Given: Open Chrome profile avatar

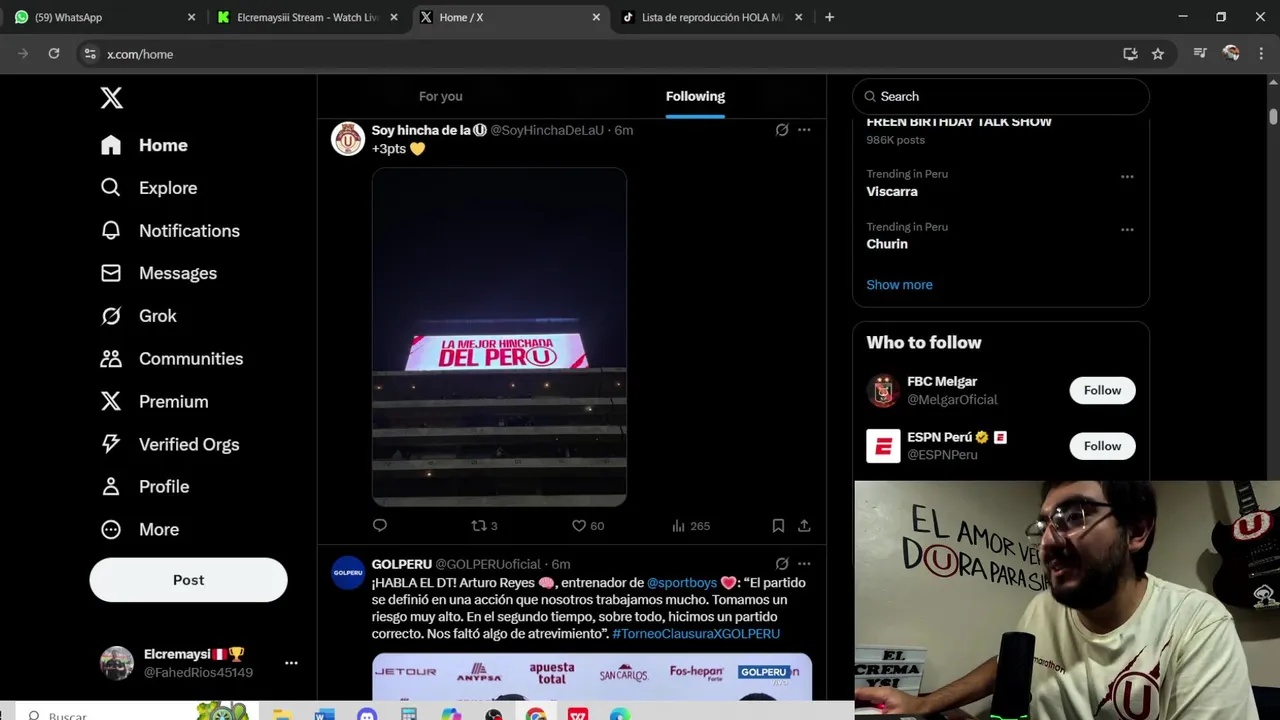Looking at the screenshot, I should 1231,54.
